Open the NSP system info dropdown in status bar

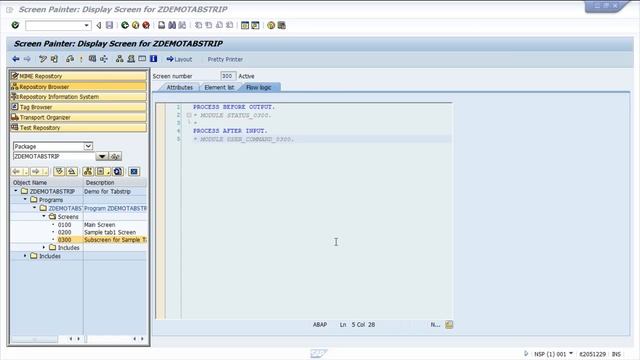coord(571,353)
